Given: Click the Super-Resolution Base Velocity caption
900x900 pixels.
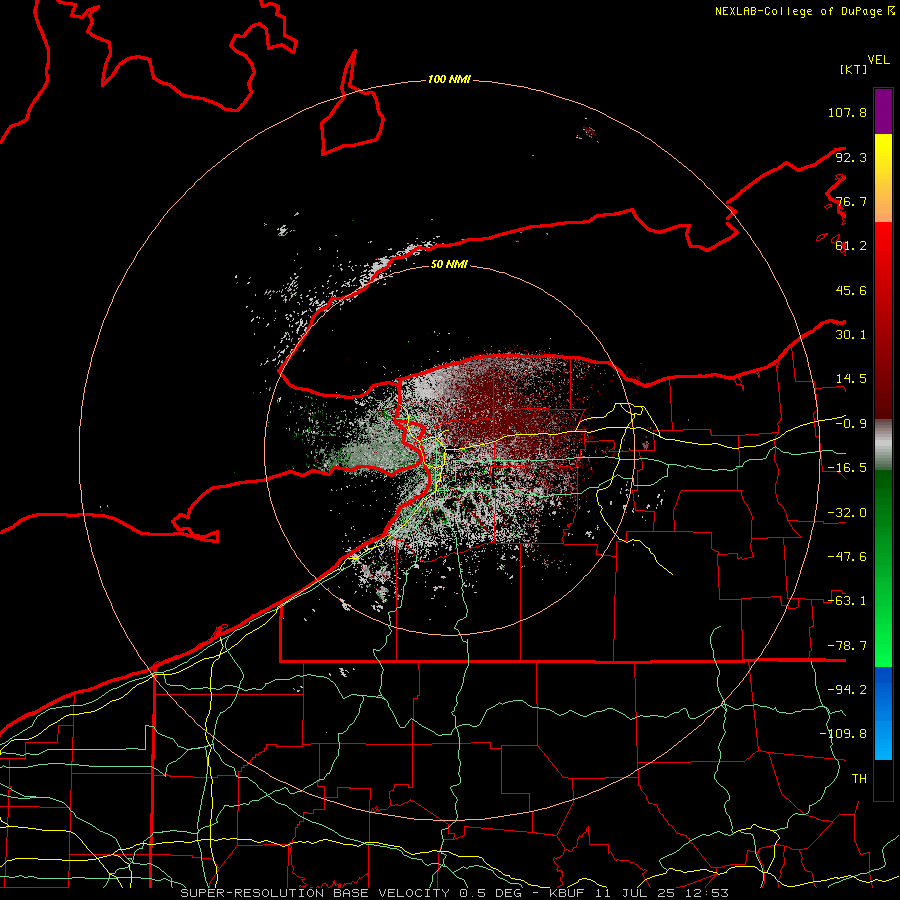Looking at the screenshot, I should (455, 893).
